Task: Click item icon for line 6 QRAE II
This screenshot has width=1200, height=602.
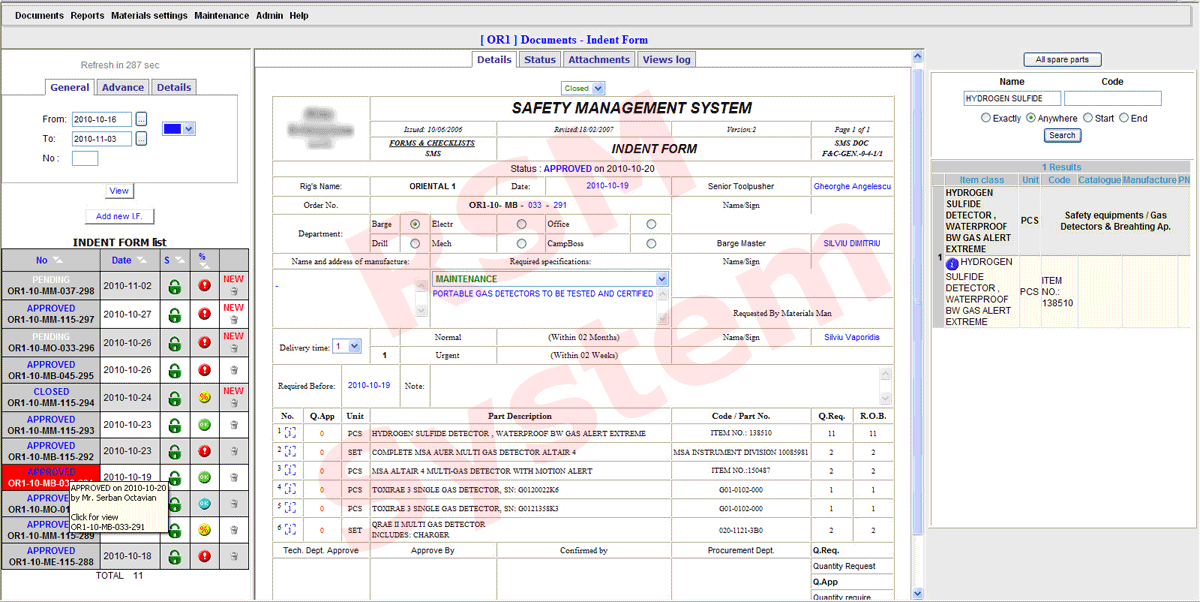Action: pyautogui.click(x=290, y=529)
